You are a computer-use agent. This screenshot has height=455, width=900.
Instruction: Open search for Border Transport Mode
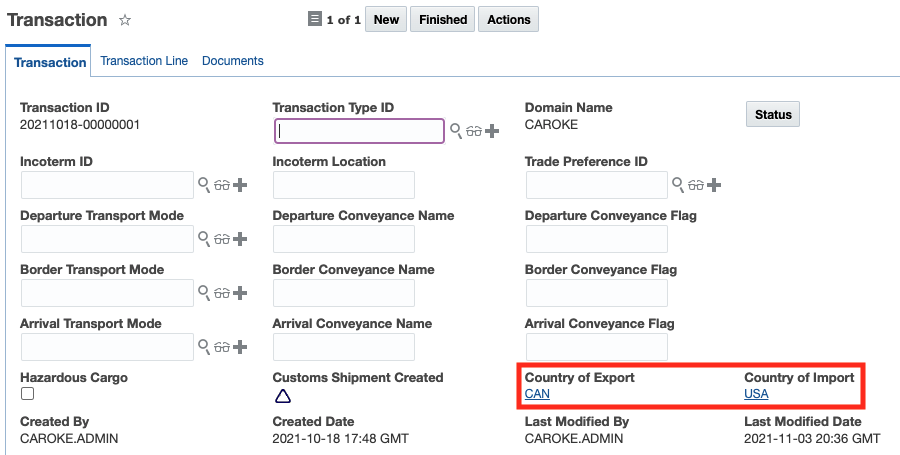203,293
